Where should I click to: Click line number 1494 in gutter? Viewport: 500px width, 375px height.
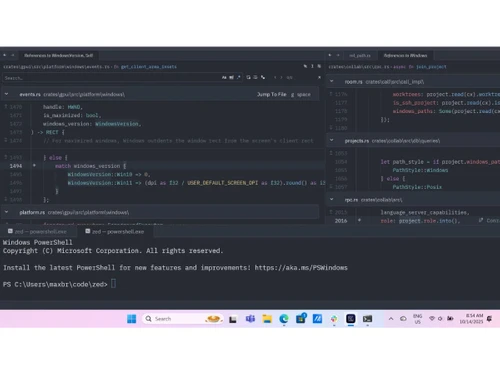[x=16, y=166]
